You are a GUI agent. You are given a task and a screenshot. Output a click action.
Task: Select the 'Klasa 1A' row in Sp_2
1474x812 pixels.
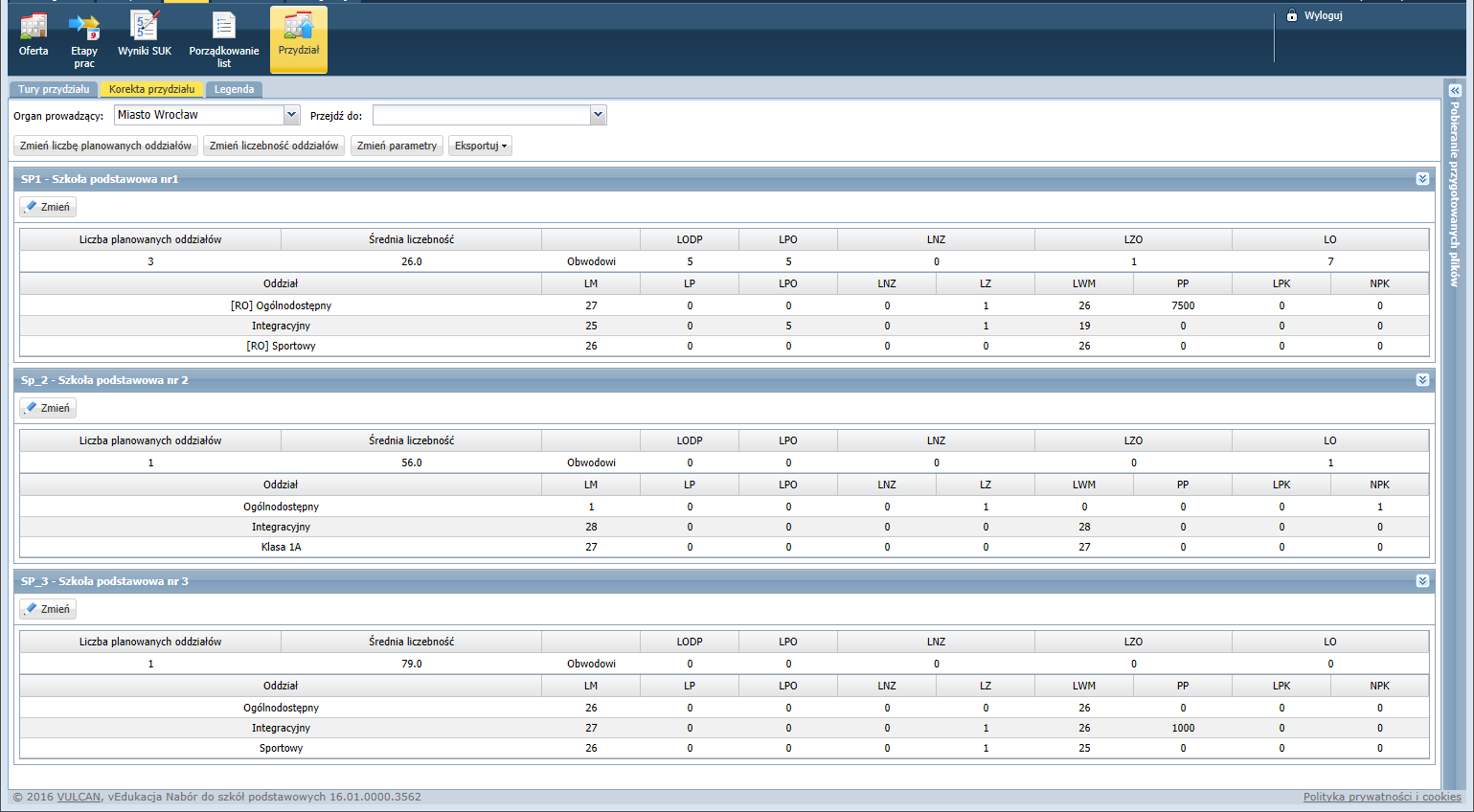[x=724, y=547]
